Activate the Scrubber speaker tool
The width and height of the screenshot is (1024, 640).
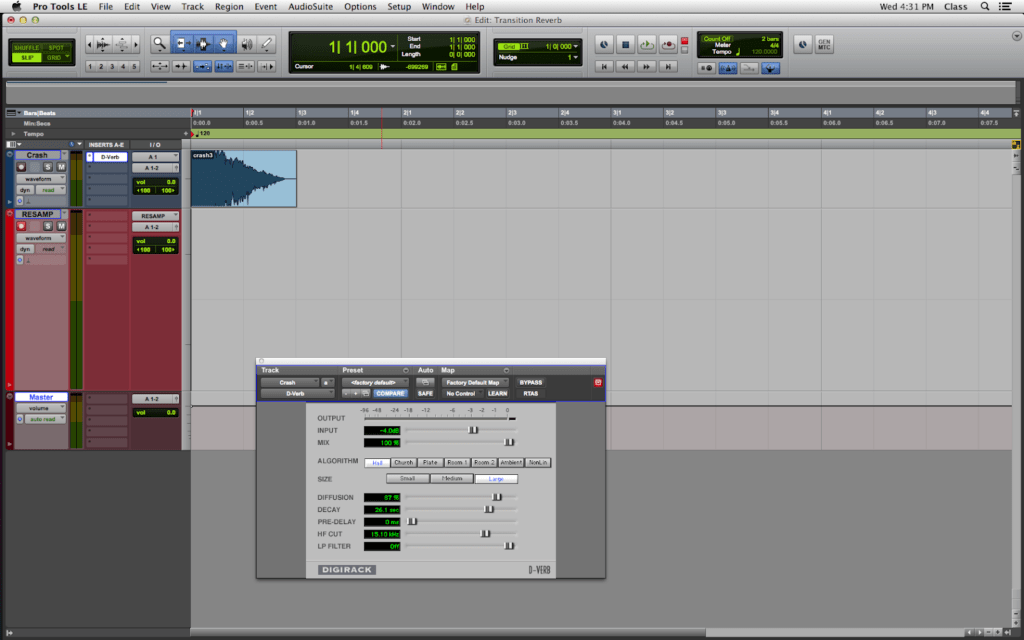click(247, 44)
